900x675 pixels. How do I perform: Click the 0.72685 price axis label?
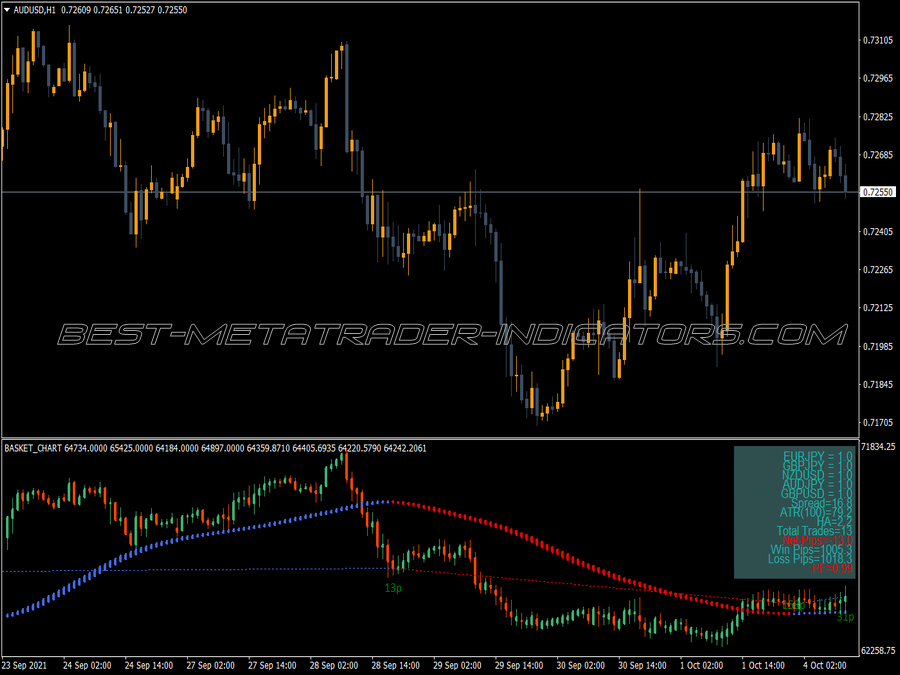[878, 155]
